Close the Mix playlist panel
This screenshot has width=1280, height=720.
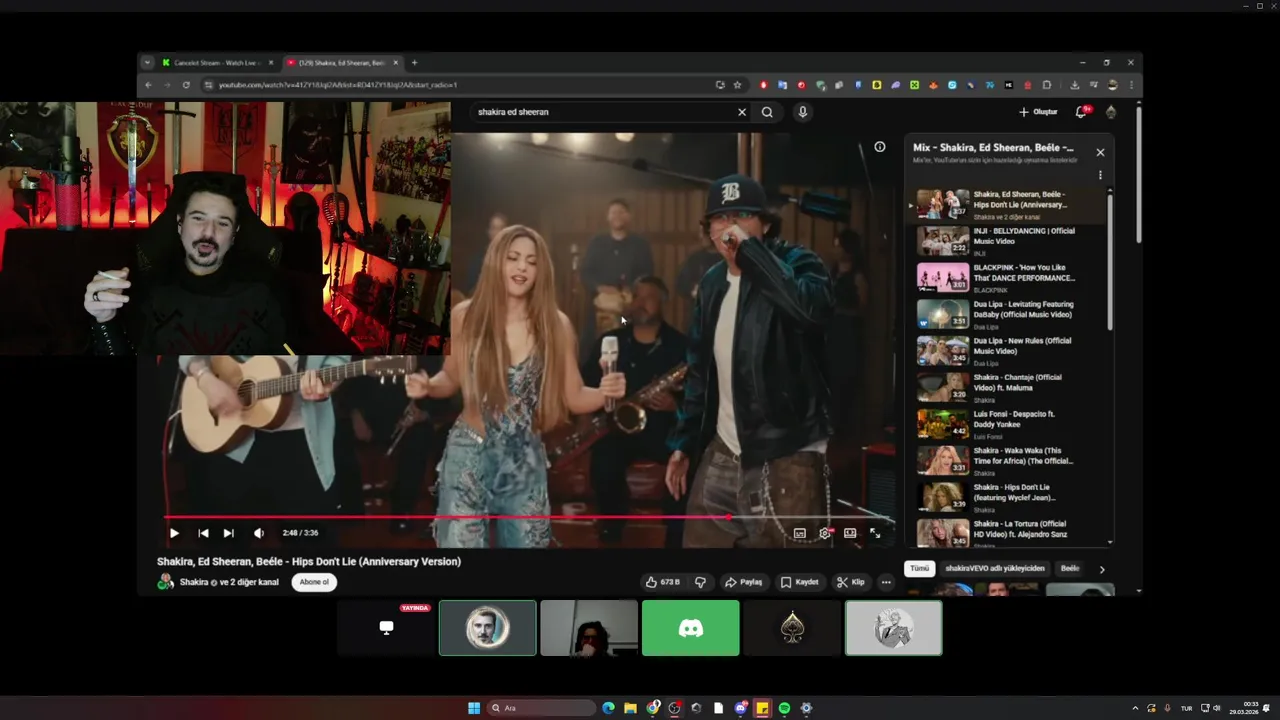click(1100, 152)
